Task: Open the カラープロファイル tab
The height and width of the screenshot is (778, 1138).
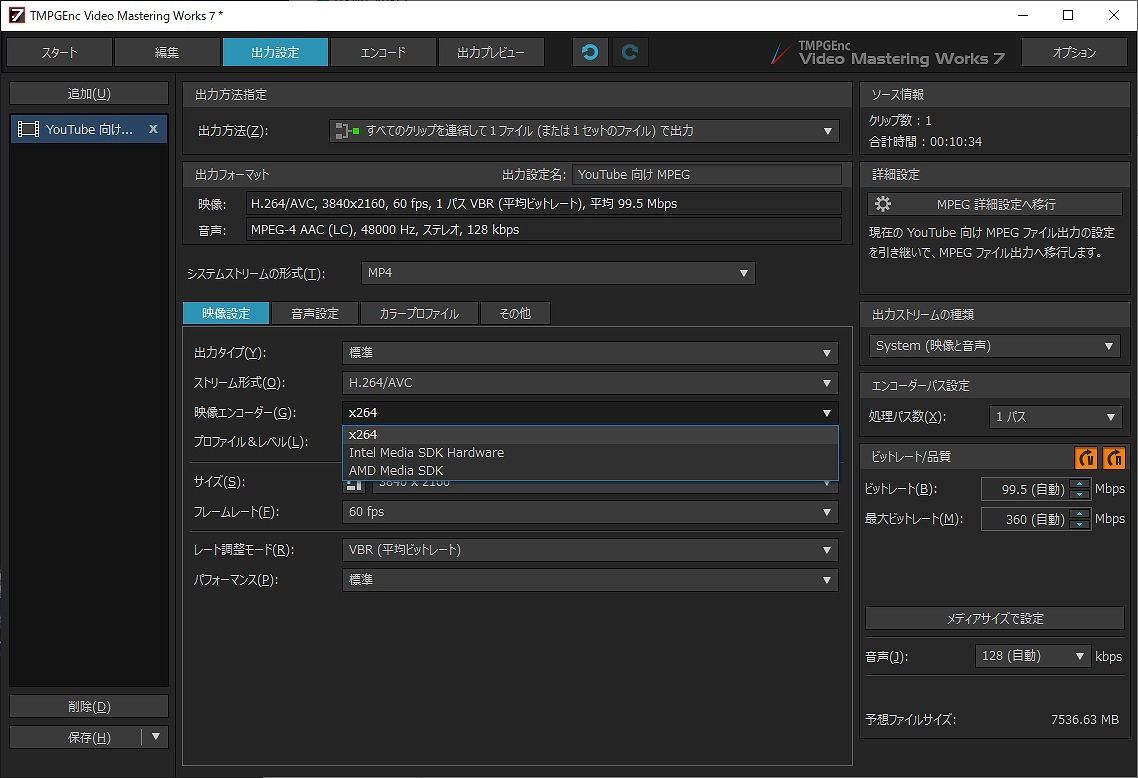Action: pos(419,314)
